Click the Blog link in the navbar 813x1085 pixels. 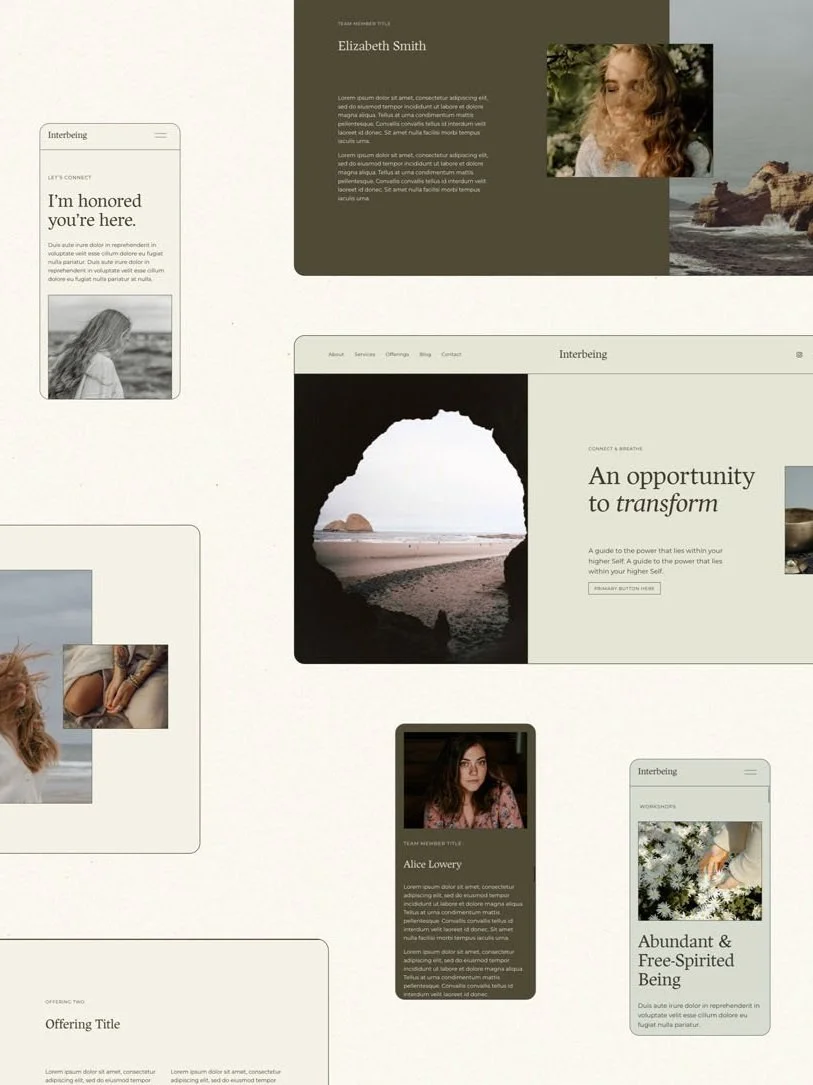click(x=425, y=354)
